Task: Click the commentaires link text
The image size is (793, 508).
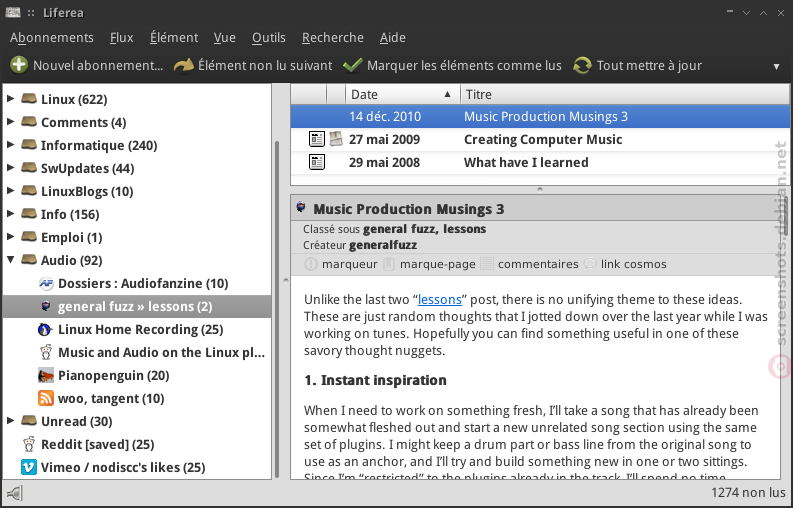Action: click(538, 264)
